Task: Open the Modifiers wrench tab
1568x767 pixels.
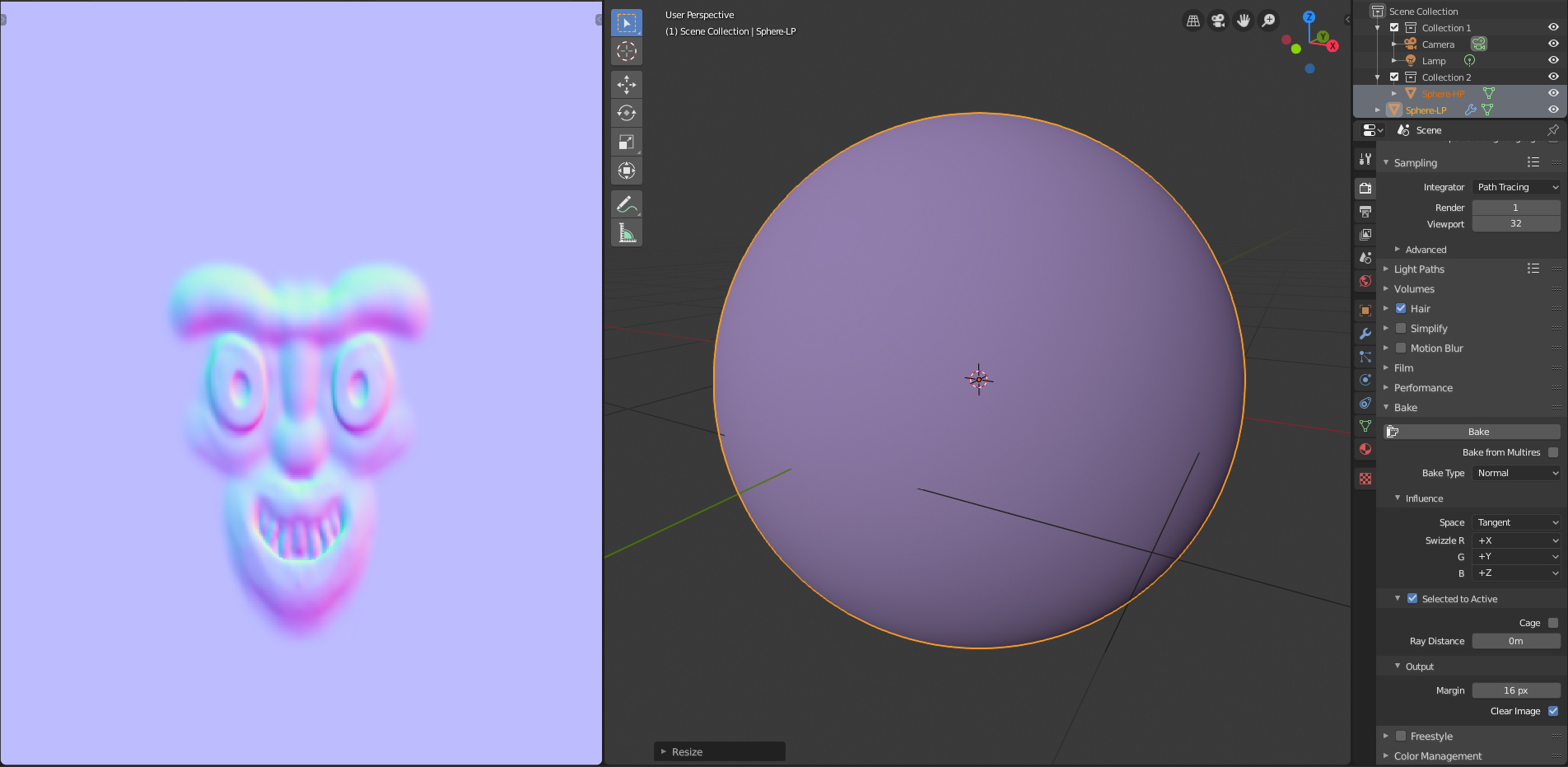Action: point(1365,334)
